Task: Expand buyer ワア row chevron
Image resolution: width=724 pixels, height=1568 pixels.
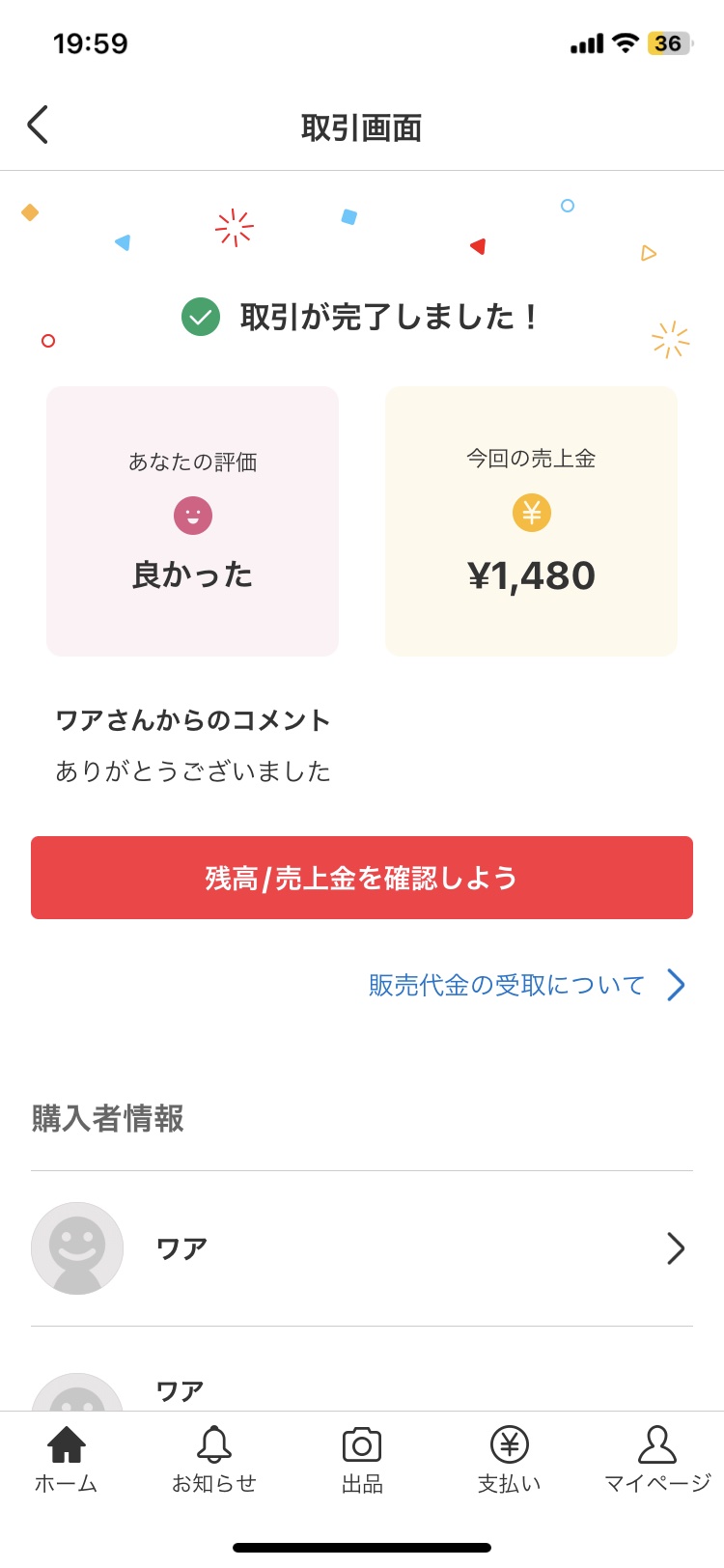Action: point(676,1248)
